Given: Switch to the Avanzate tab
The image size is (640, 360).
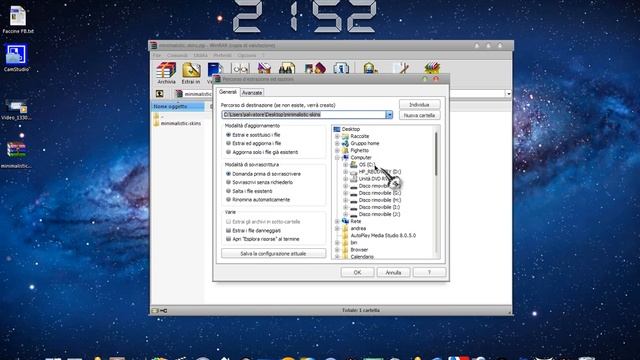Looking at the screenshot, I should click(252, 93).
